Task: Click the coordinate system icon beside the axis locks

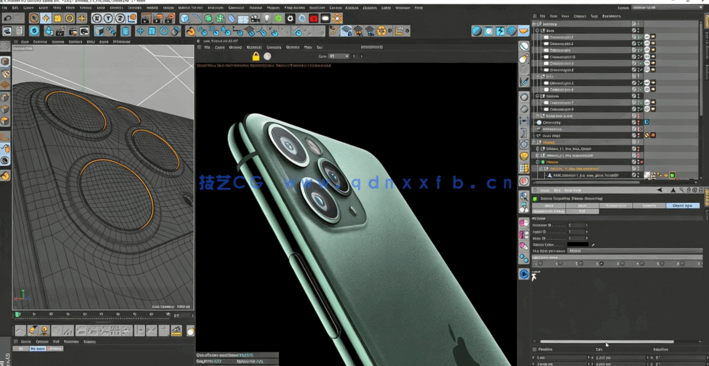Action: [132, 18]
